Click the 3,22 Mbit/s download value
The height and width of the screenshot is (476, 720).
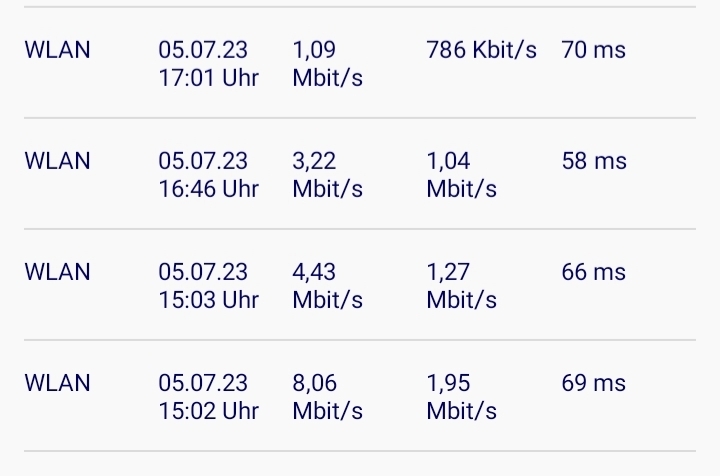point(327,174)
